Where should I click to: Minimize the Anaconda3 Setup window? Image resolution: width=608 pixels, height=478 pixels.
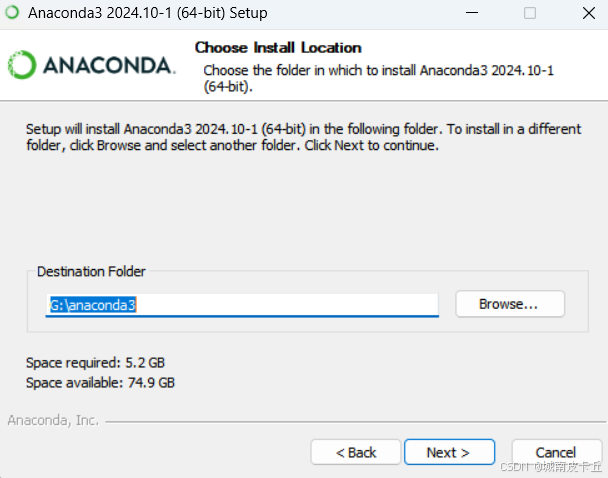click(472, 13)
